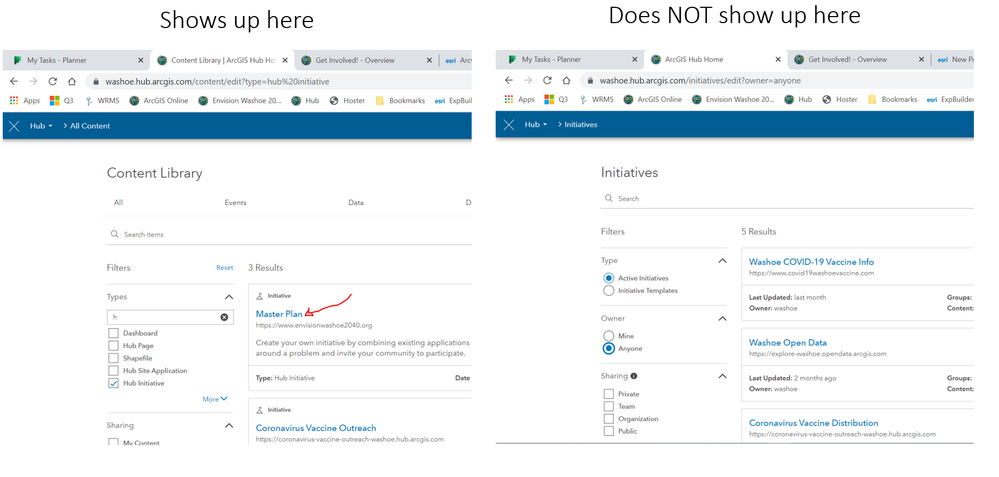Open the Master Plan initiative link
This screenshot has height=477, width=999.
279,314
